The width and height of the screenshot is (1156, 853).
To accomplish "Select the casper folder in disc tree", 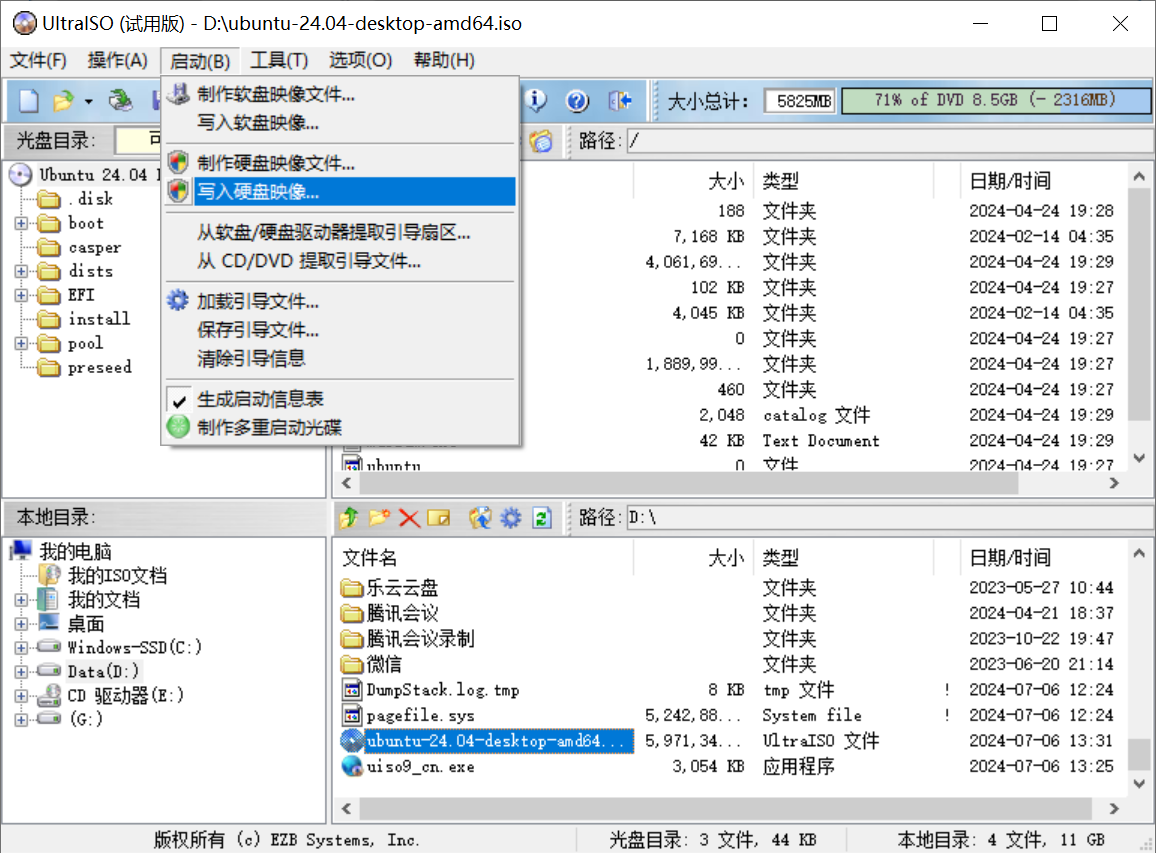I will (x=94, y=247).
